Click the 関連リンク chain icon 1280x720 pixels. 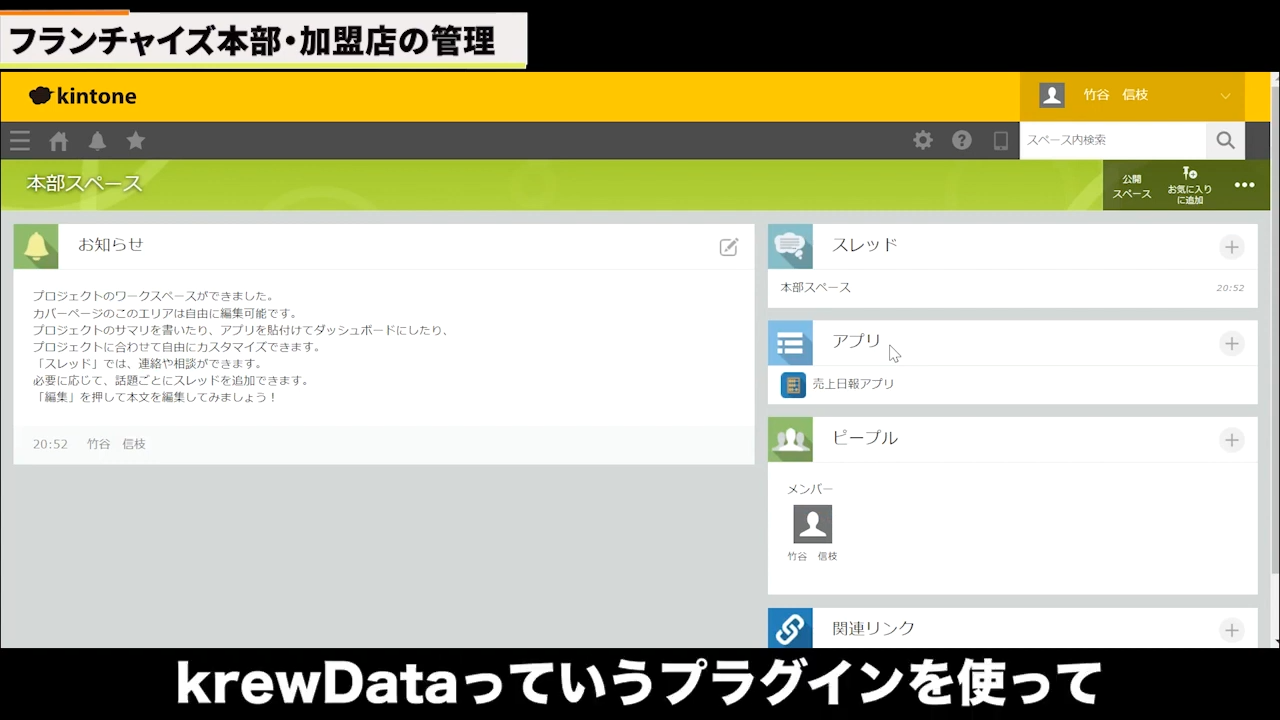click(x=790, y=629)
